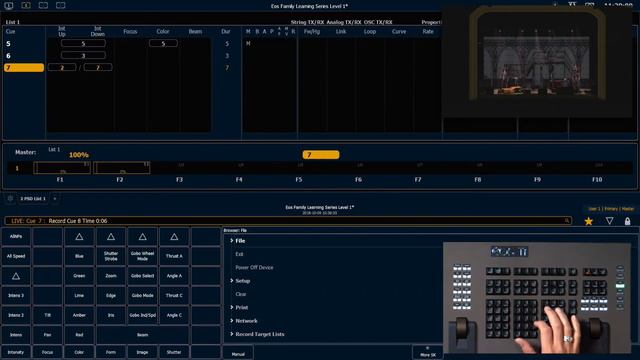Expand the Setup node in the browser
This screenshot has height=360, width=640.
tap(231, 281)
